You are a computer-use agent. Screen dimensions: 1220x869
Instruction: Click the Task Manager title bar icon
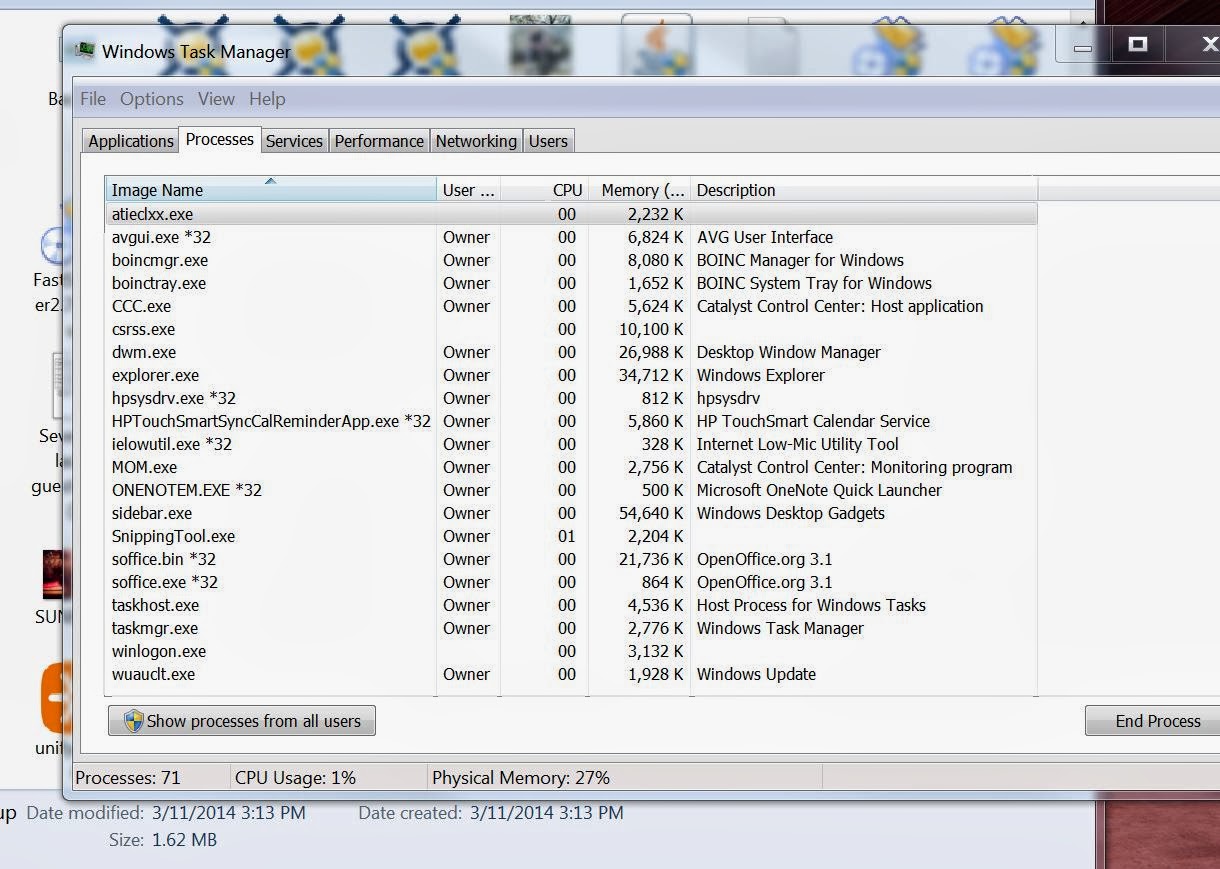tap(85, 51)
